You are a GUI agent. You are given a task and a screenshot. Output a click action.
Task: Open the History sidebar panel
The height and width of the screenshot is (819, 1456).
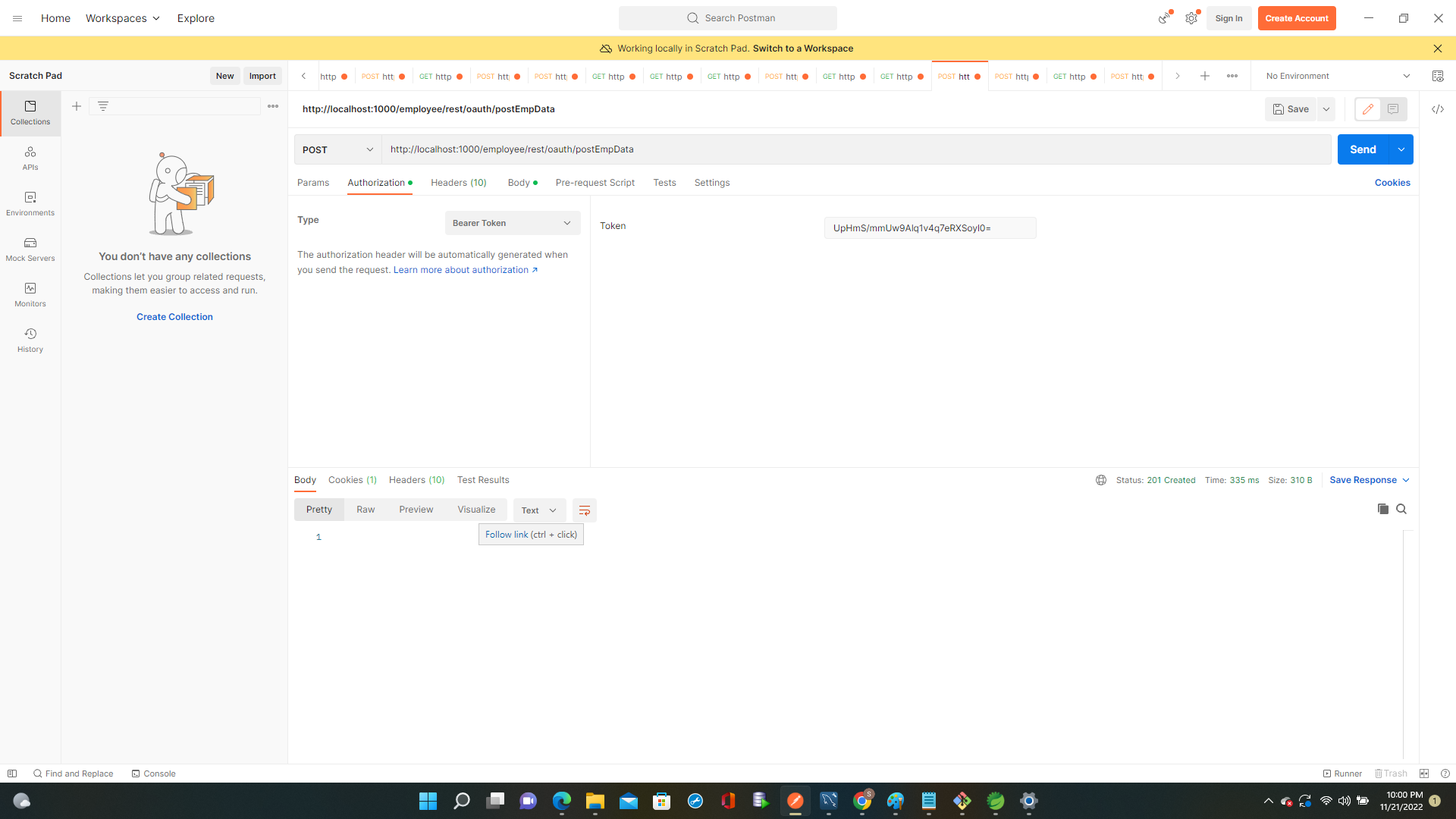[x=30, y=340]
